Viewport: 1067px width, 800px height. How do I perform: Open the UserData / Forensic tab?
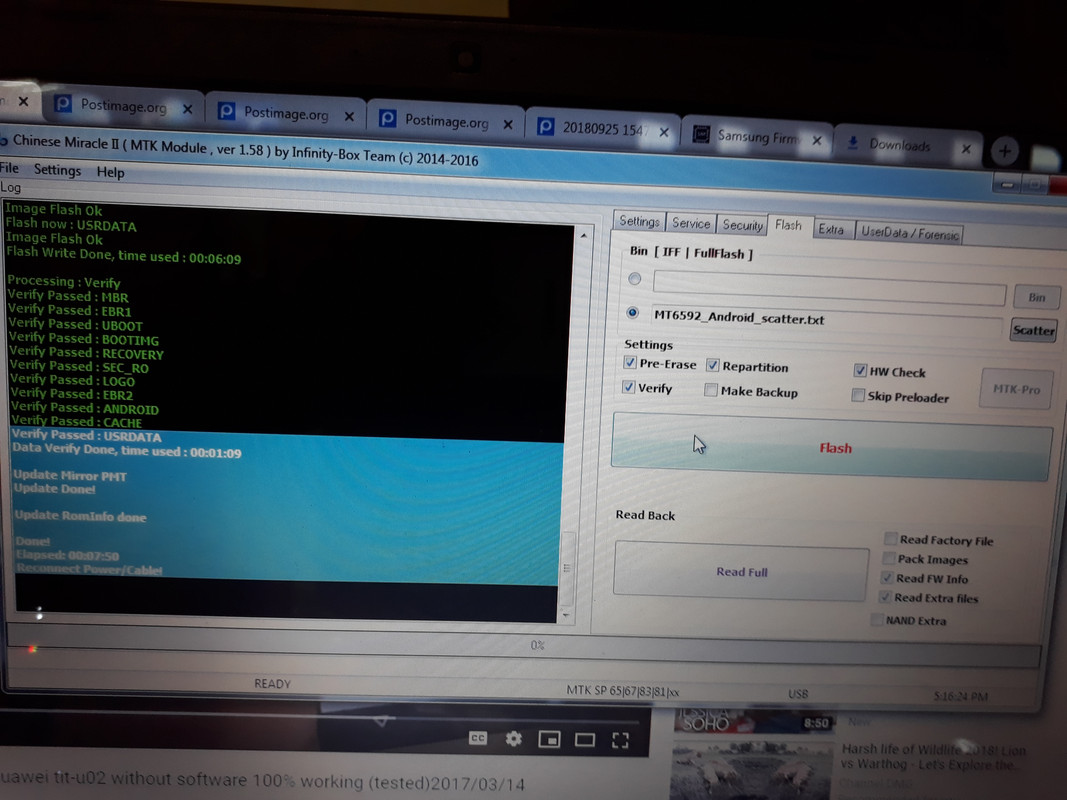909,233
